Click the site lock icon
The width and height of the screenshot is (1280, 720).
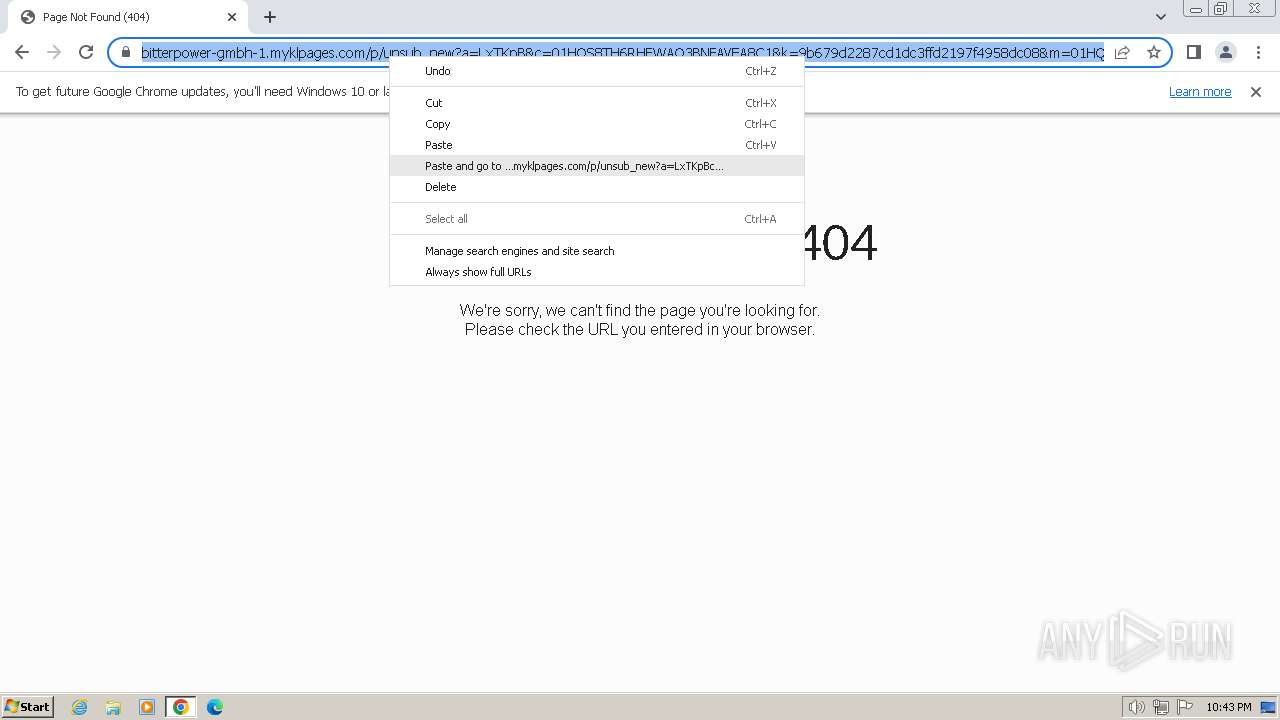126,52
